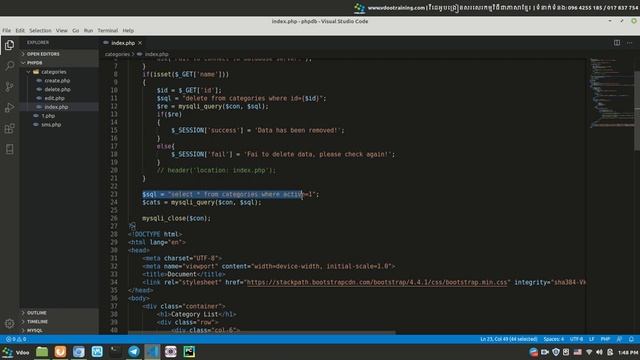Screen dimensions: 640x360
Task: Click the shield tray icon
Action: coord(556,352)
